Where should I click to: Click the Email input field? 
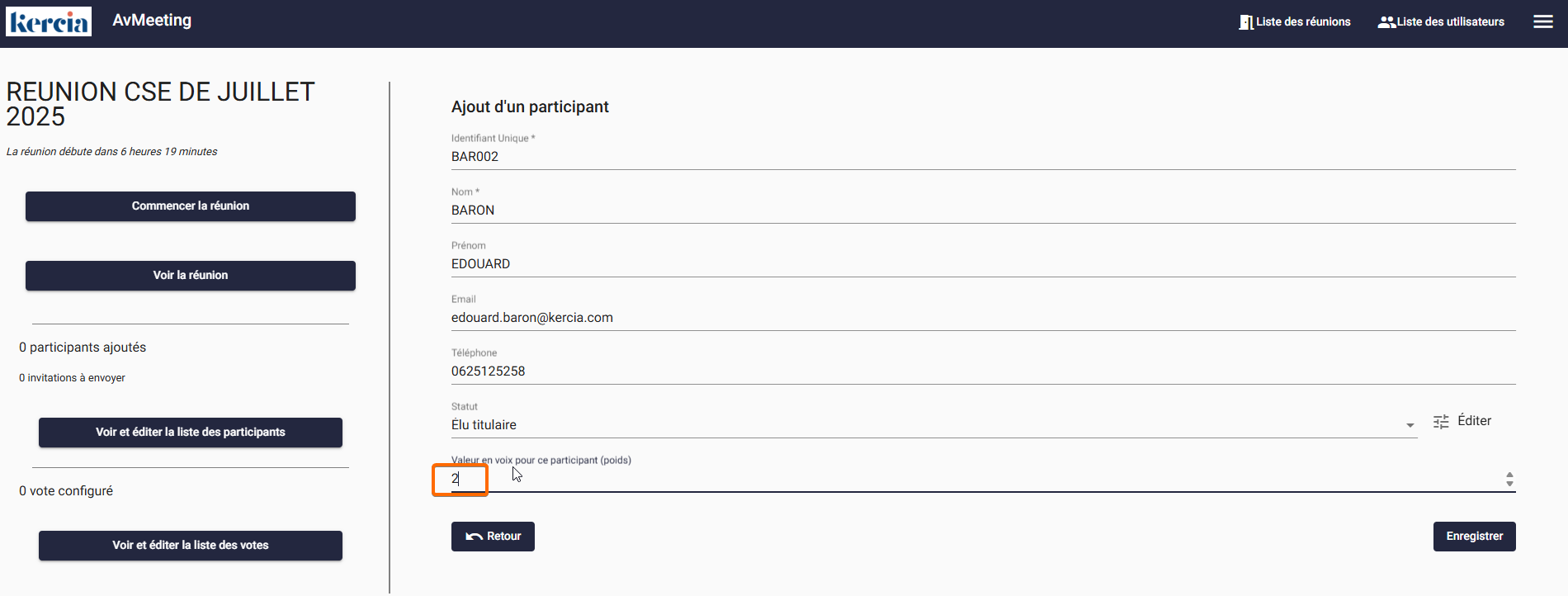[x=982, y=318]
